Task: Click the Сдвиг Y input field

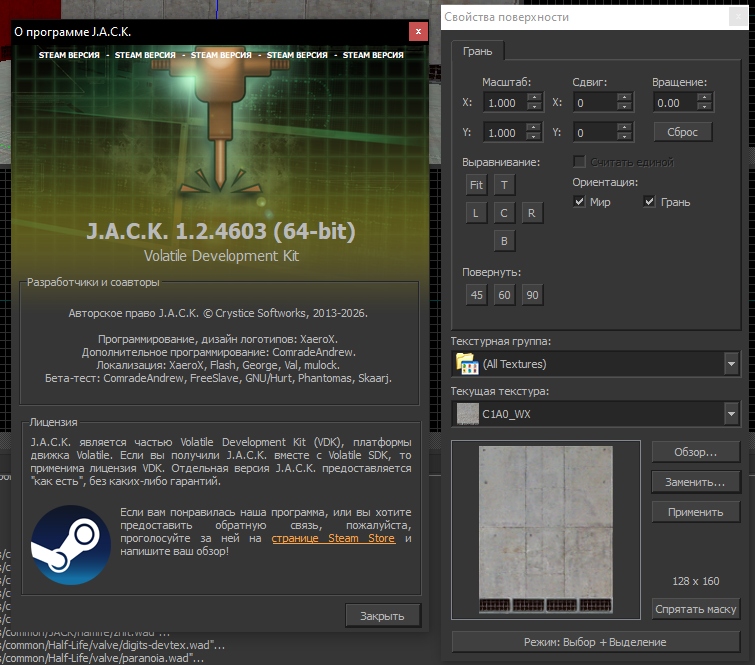Action: pos(595,132)
